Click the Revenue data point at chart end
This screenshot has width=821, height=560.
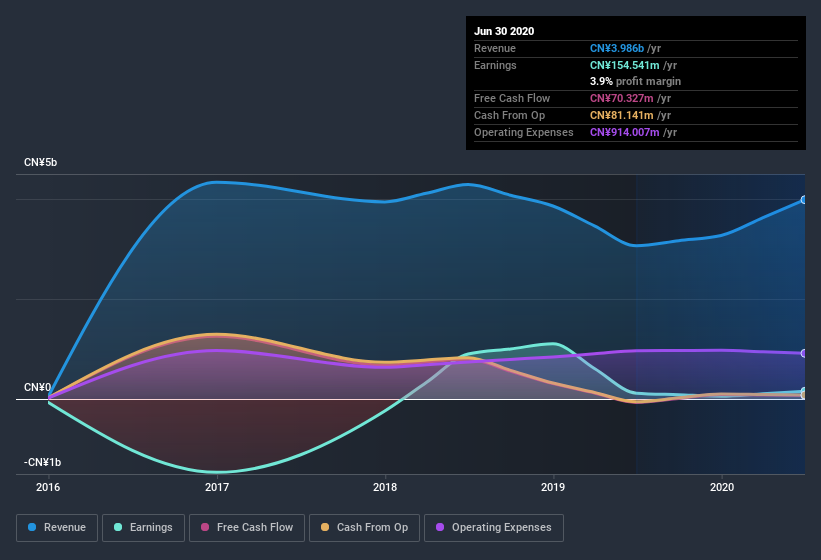pos(804,200)
